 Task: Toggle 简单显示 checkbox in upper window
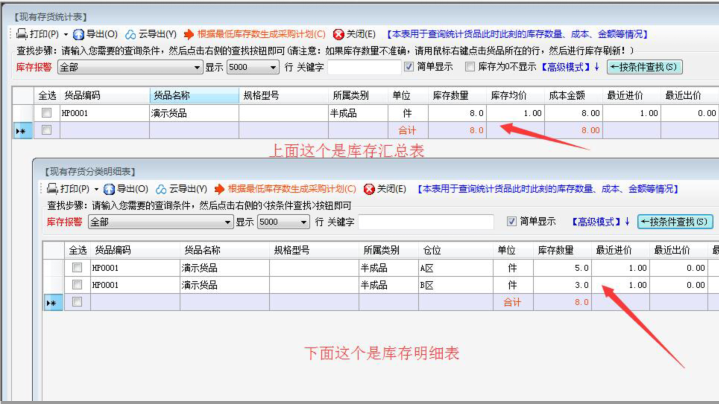(x=409, y=67)
